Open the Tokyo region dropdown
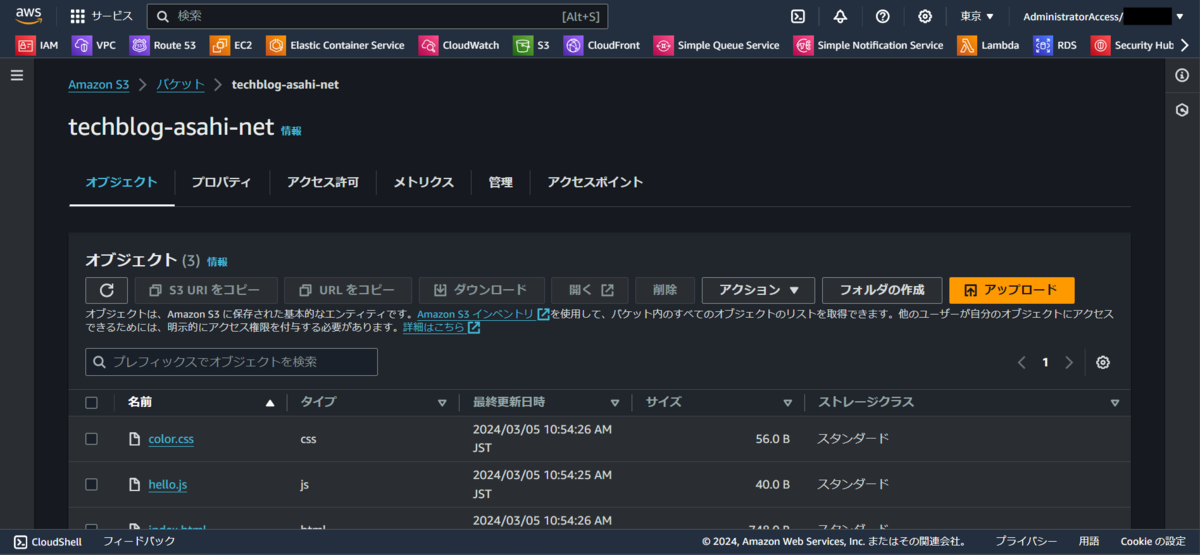The height and width of the screenshot is (555, 1200). coord(977,16)
